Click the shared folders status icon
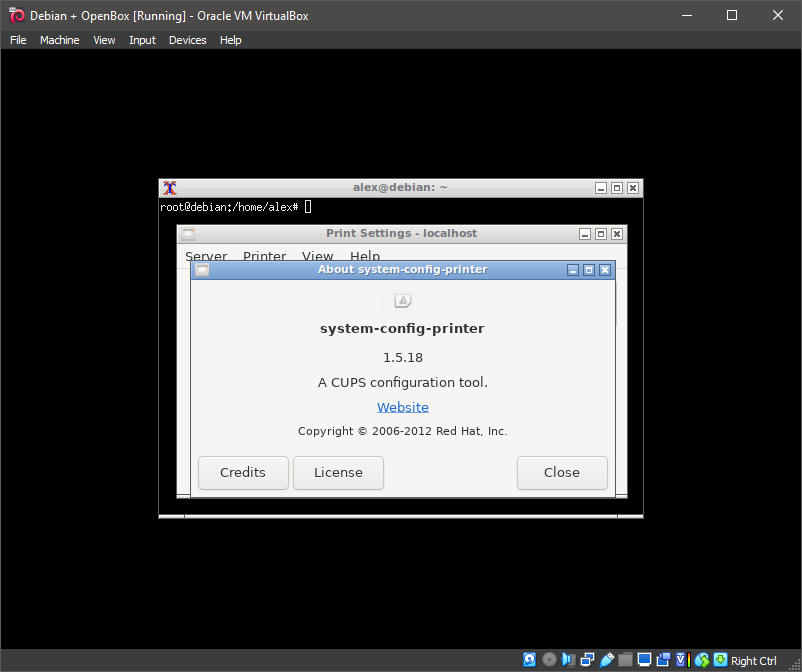 click(x=624, y=659)
